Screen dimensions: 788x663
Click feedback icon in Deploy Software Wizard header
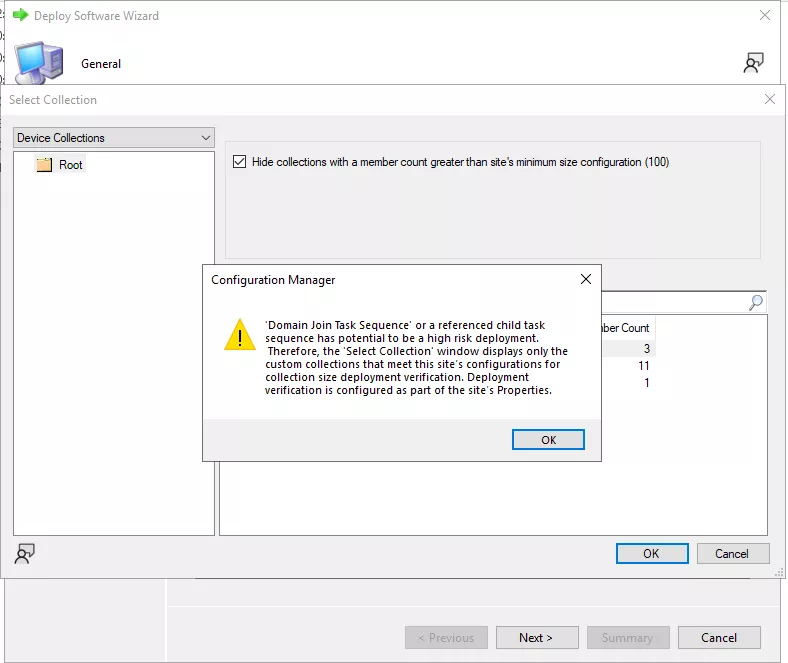pyautogui.click(x=753, y=63)
